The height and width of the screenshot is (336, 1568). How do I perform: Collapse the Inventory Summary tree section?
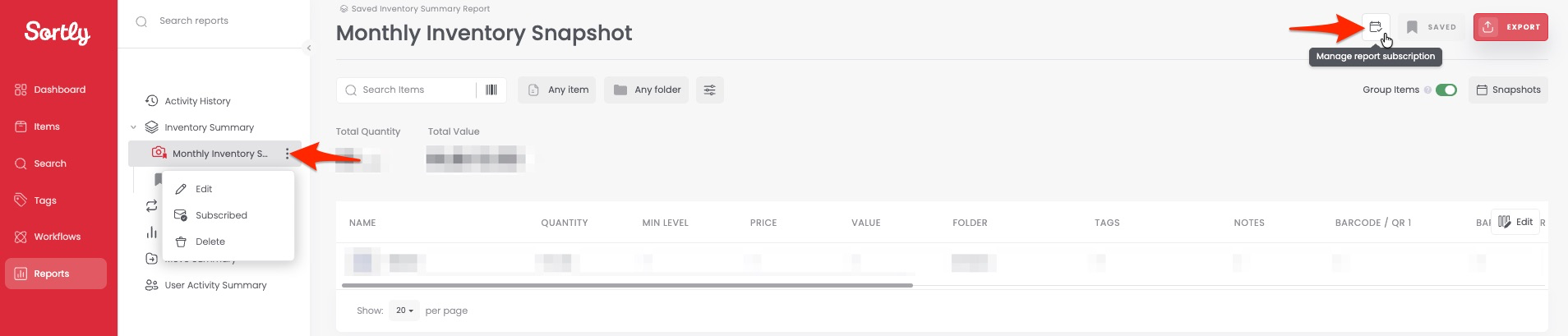click(x=133, y=127)
